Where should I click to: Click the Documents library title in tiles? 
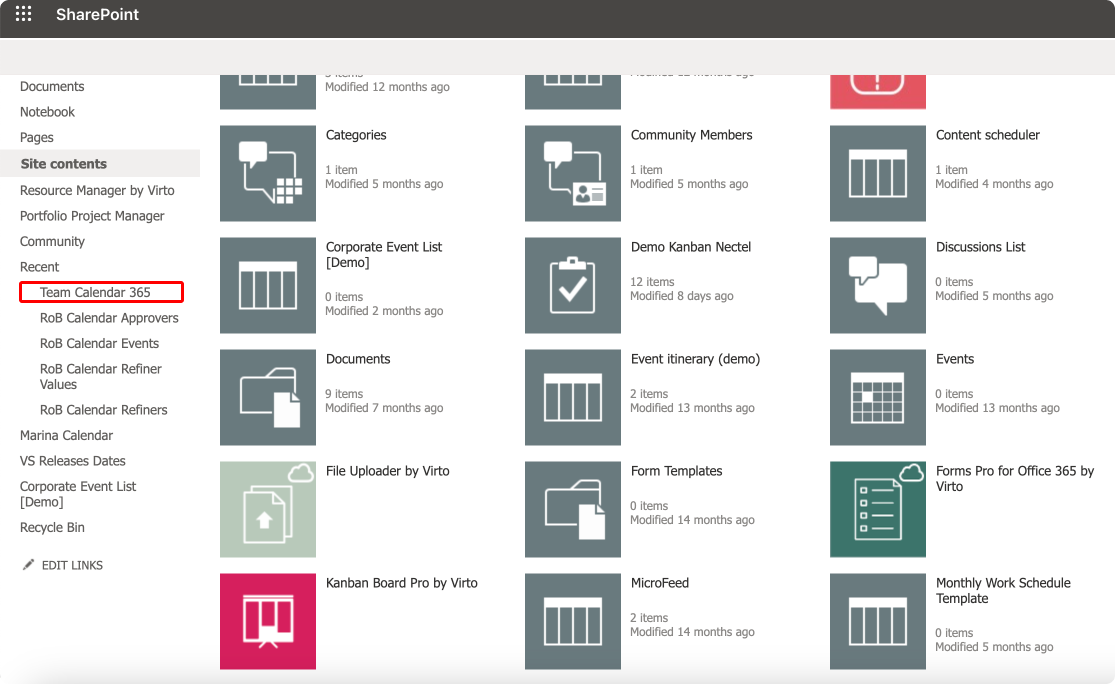click(x=358, y=359)
